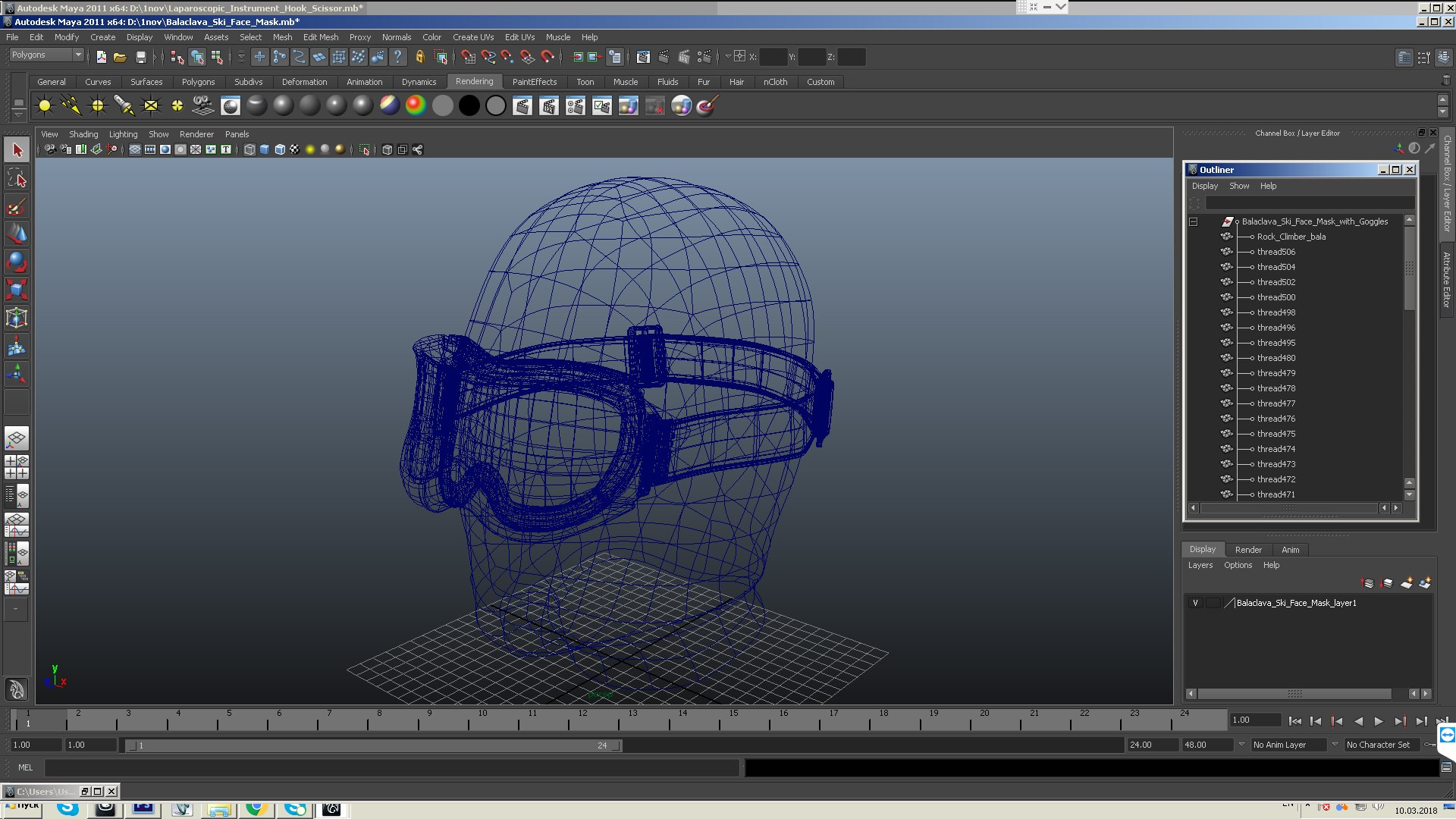Open the panel Shading menu
Image resolution: width=1456 pixels, height=819 pixels.
pyautogui.click(x=83, y=134)
